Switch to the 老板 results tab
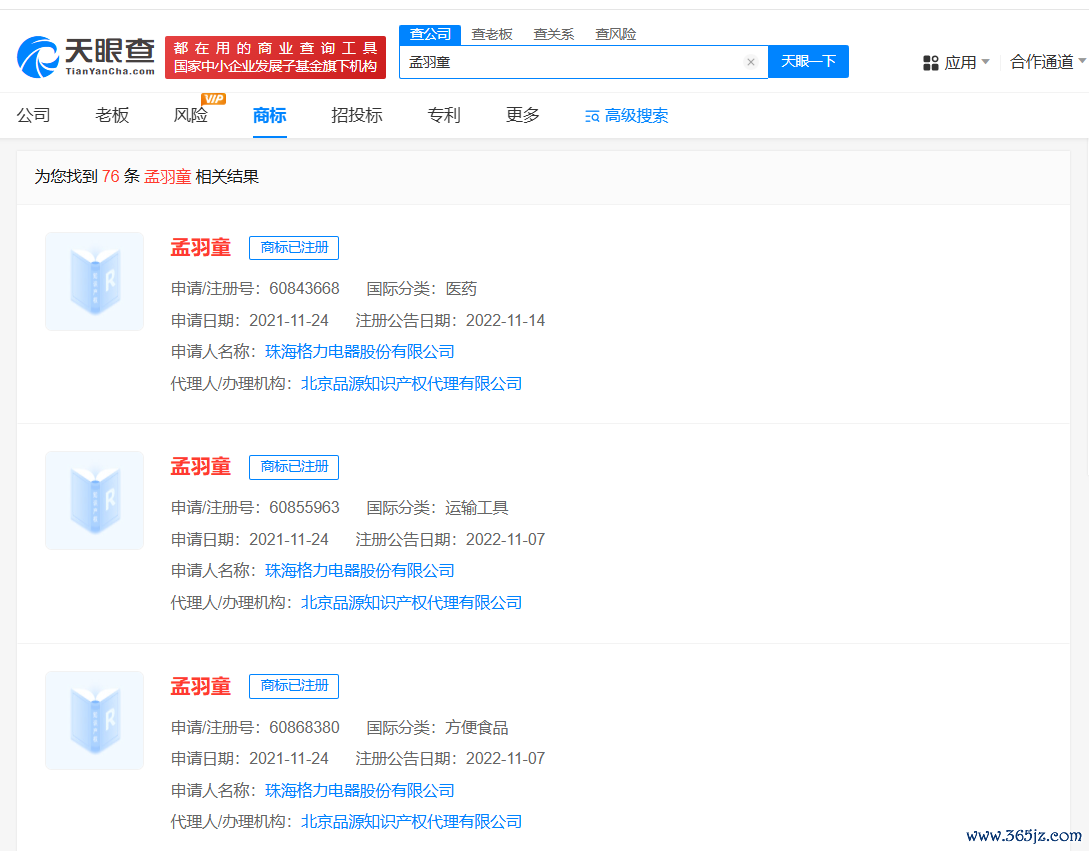Viewport: 1089px width, 851px height. 112,115
